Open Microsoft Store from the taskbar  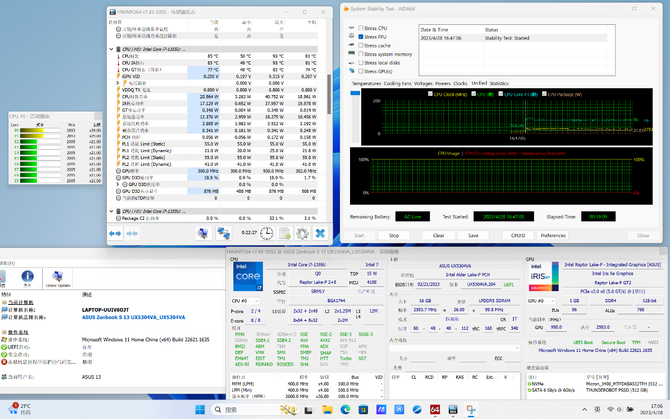tap(363, 410)
